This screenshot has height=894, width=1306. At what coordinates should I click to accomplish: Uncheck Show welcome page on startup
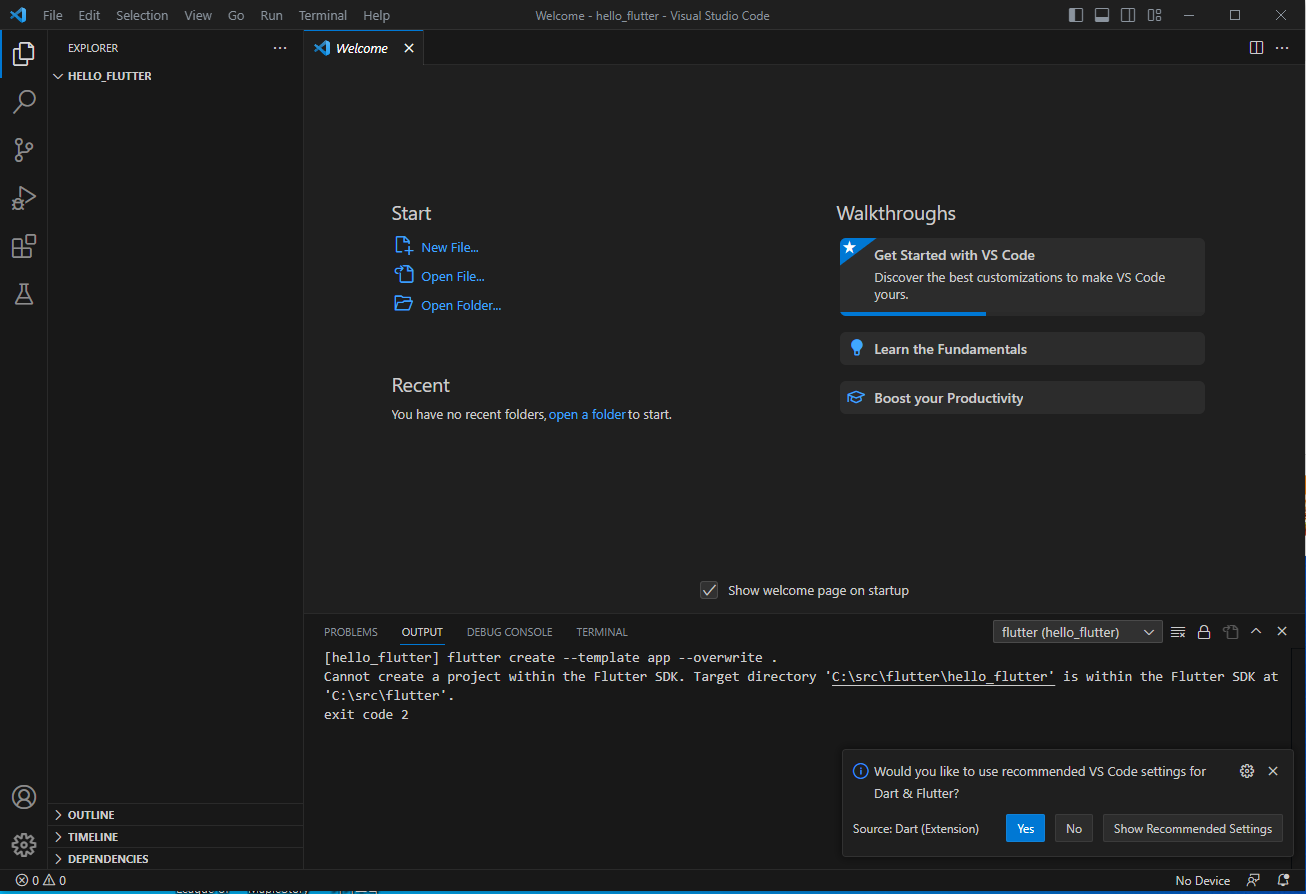709,590
